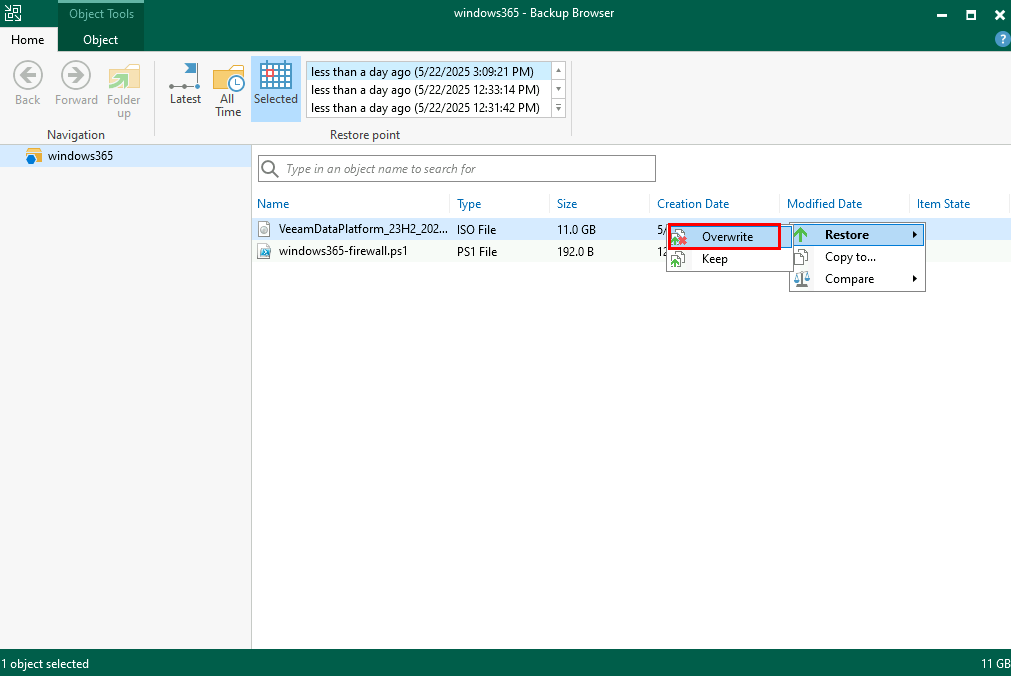
Task: Select Copy to... in context menu
Action: (x=858, y=257)
